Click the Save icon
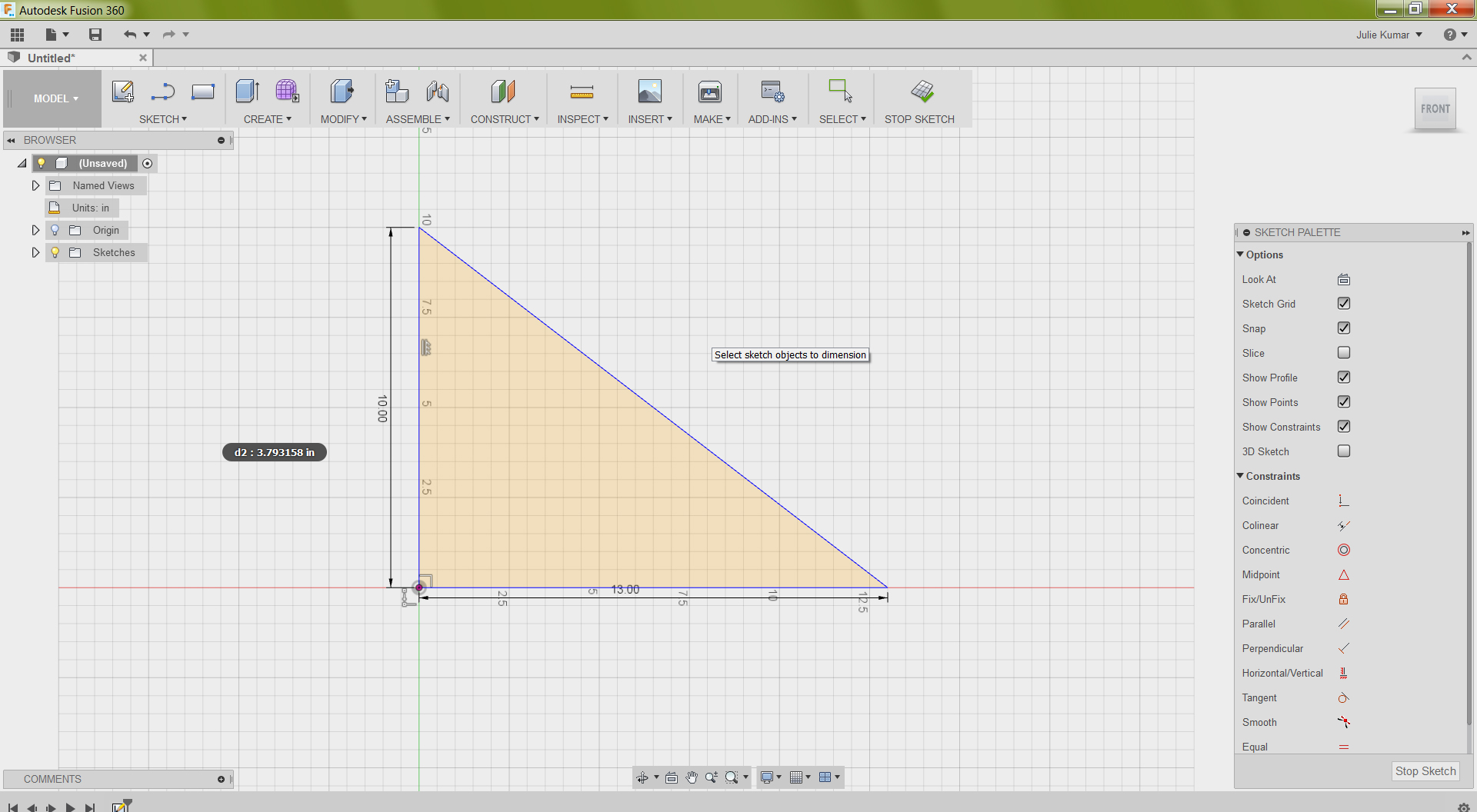Image resolution: width=1477 pixels, height=812 pixels. (95, 35)
